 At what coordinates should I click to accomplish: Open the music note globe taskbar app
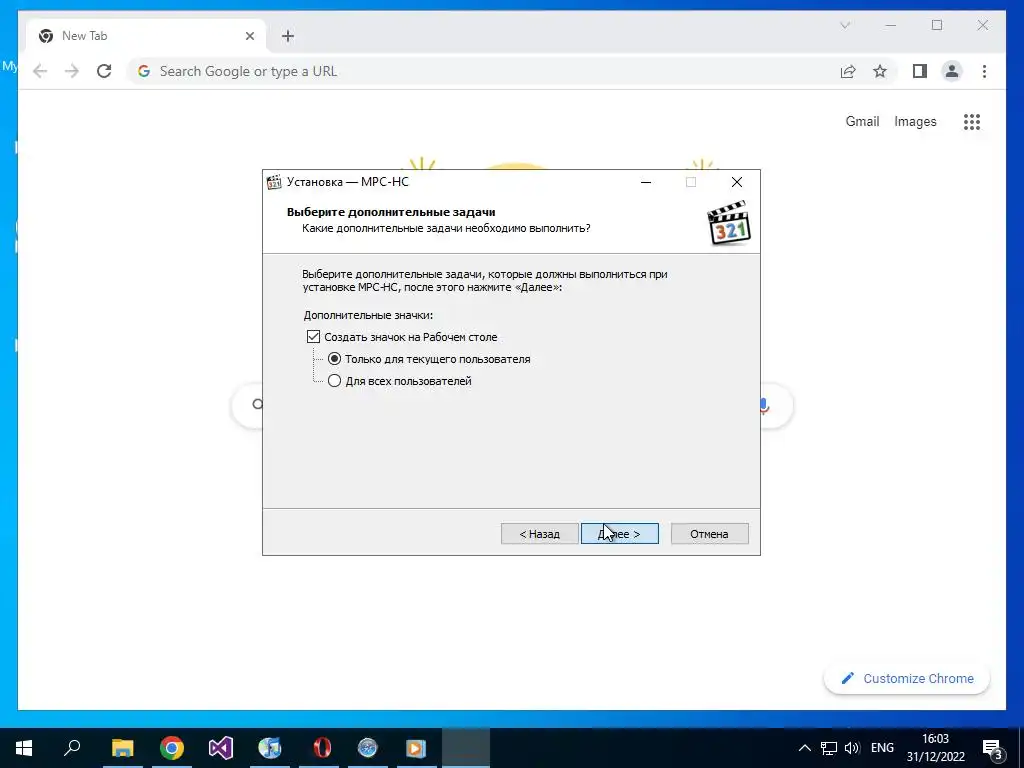270,748
